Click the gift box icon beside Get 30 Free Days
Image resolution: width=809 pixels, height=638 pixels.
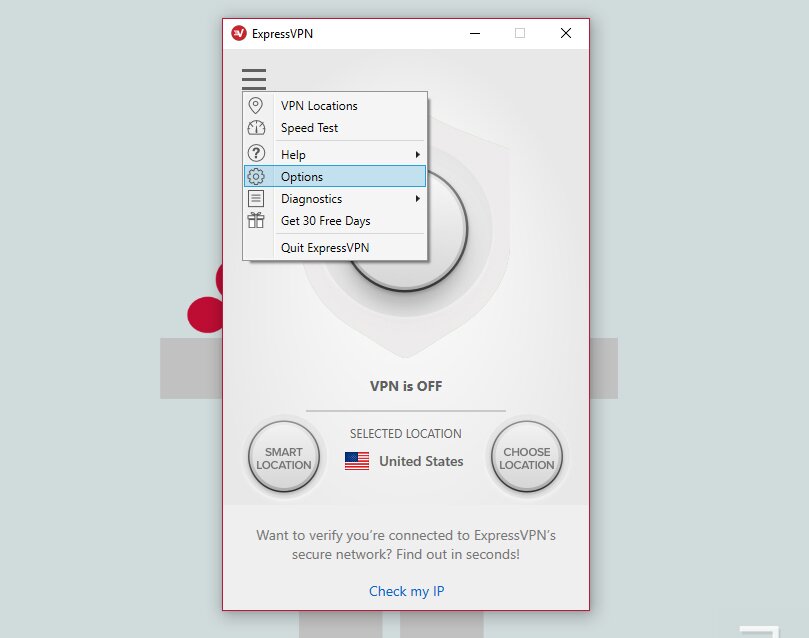pyautogui.click(x=256, y=220)
